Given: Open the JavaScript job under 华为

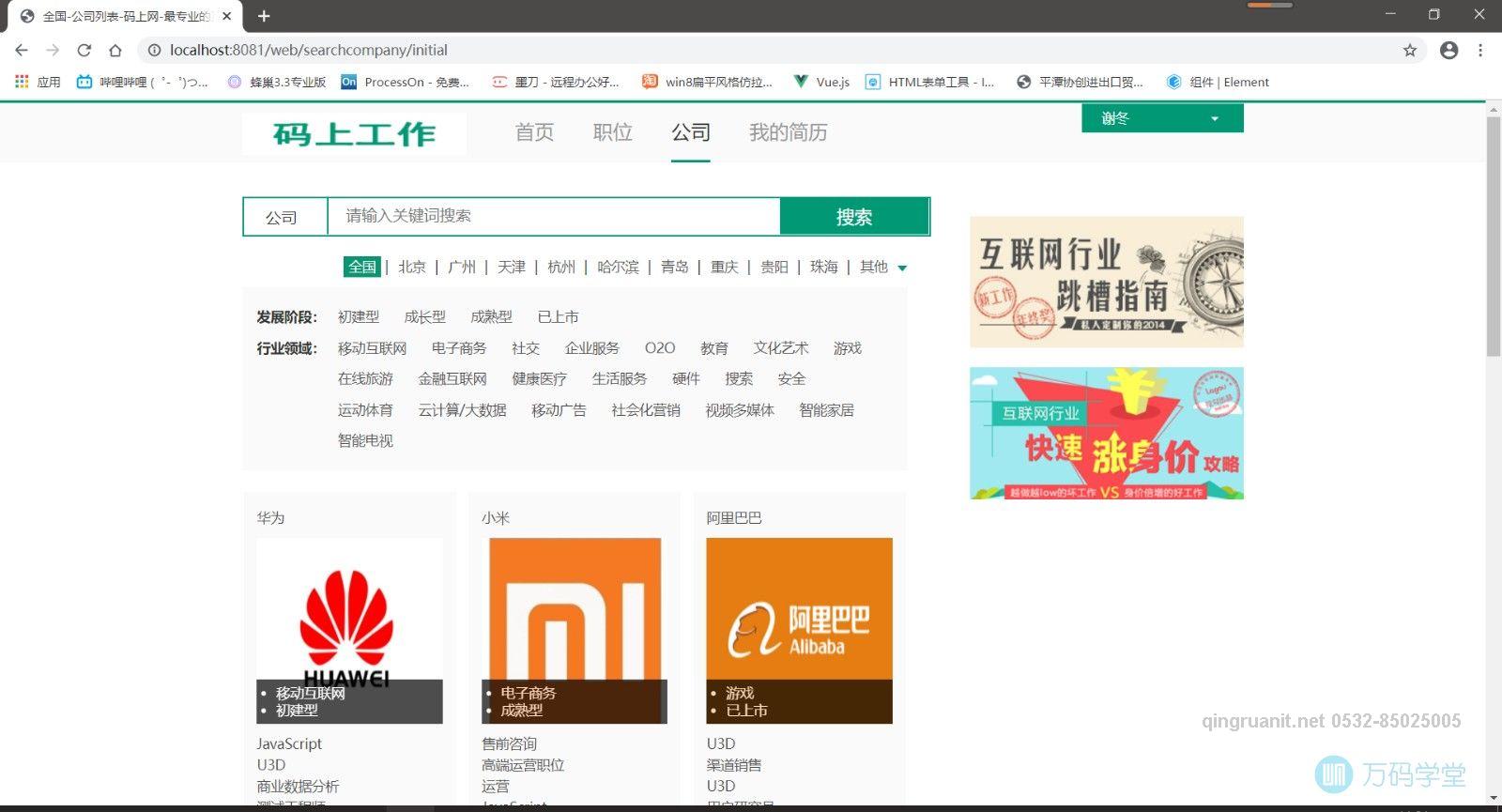Looking at the screenshot, I should (289, 743).
